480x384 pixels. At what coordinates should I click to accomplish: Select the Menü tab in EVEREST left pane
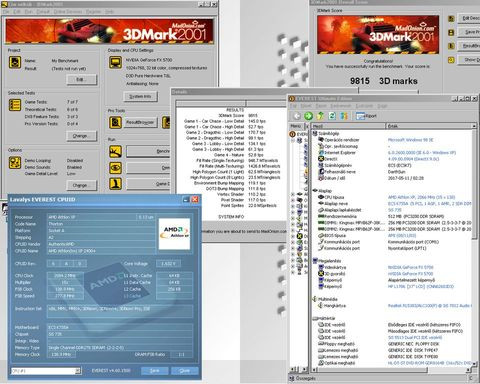tap(296, 126)
